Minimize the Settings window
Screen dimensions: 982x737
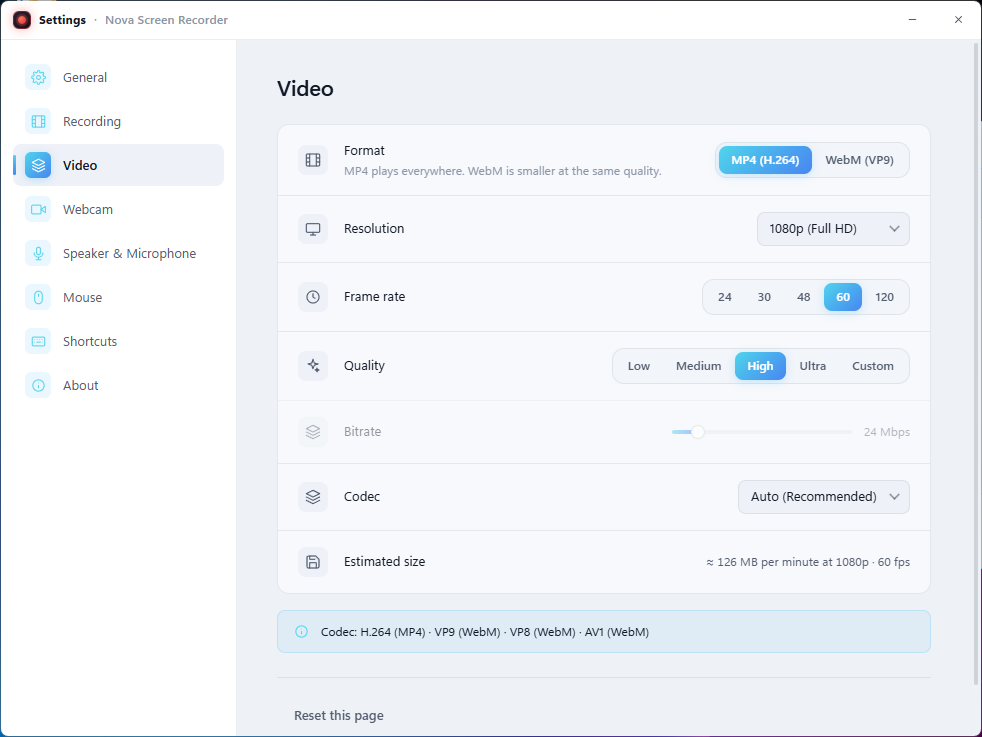point(912,20)
